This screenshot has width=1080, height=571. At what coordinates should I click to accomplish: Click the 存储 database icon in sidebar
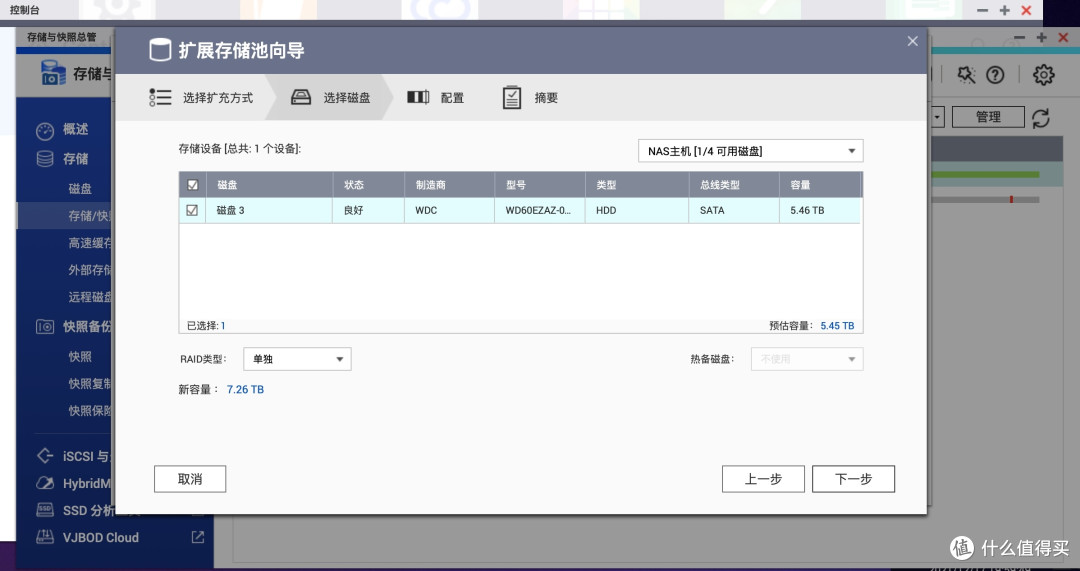(x=45, y=159)
